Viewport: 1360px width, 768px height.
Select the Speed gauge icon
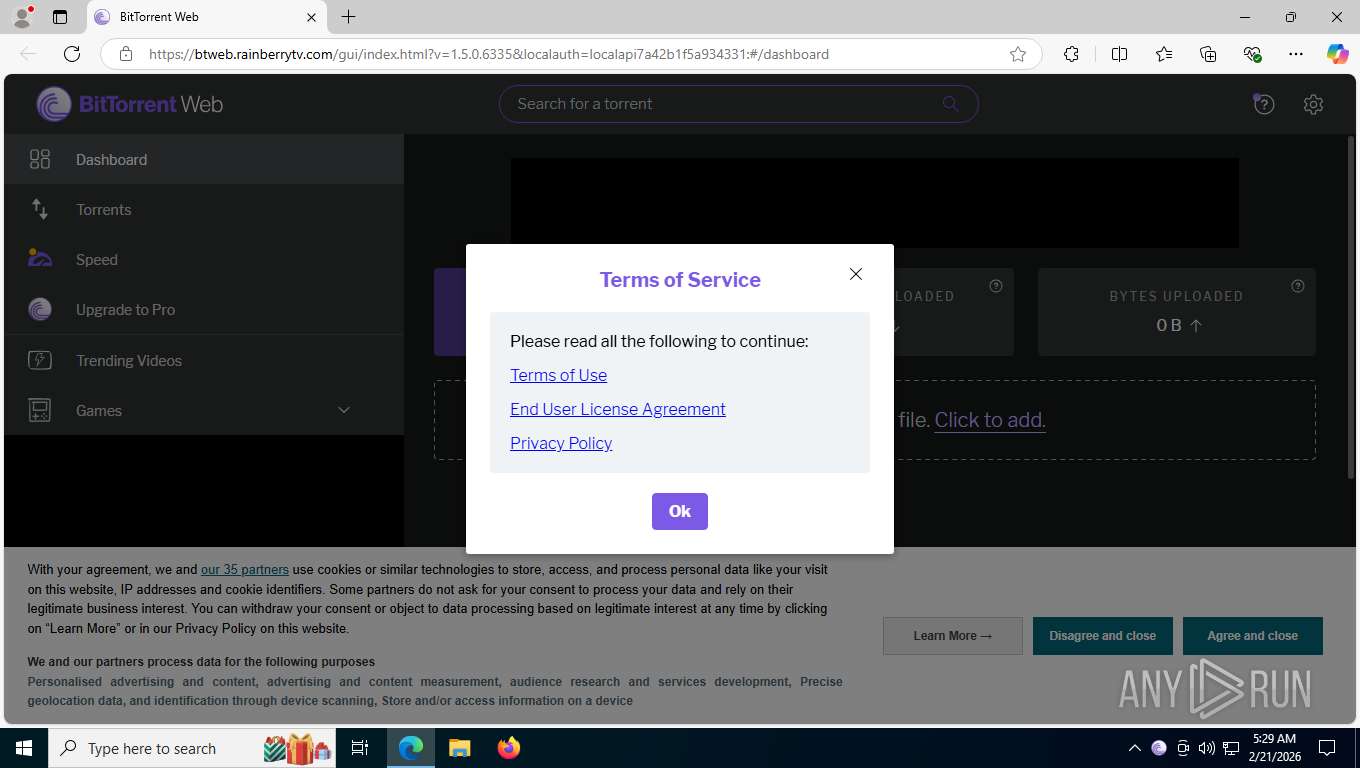point(40,259)
